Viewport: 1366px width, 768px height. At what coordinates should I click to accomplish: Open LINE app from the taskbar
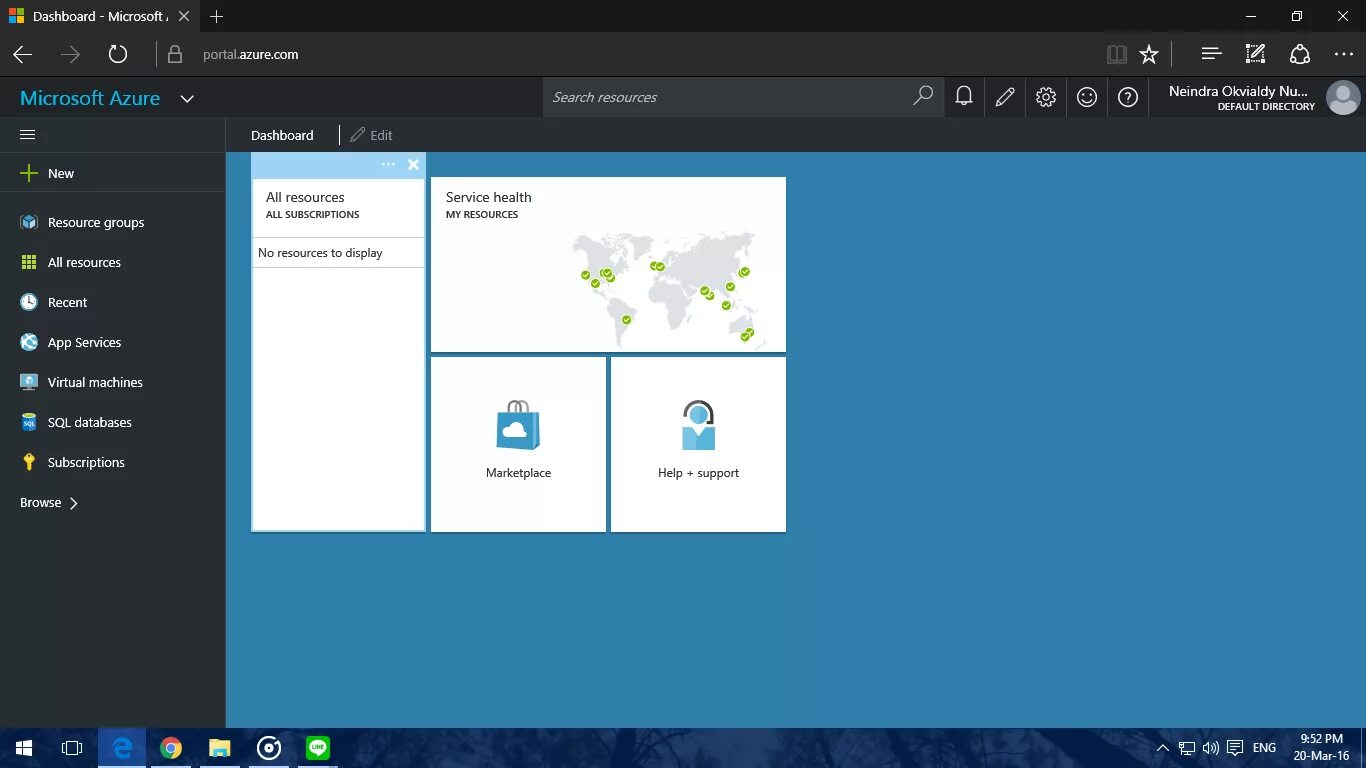(318, 748)
